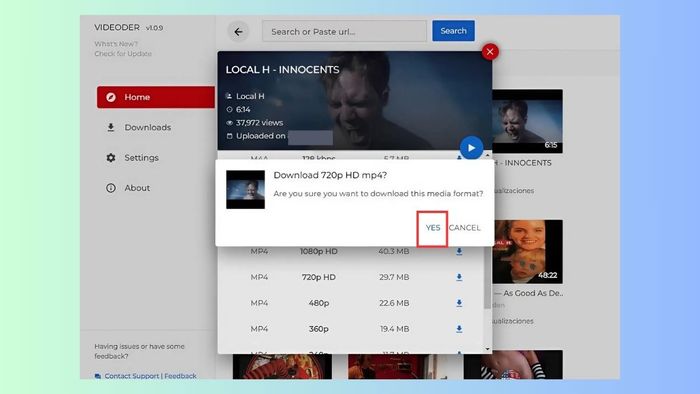Click the '1080p HD' quality label
The height and width of the screenshot is (394, 700).
(x=319, y=251)
